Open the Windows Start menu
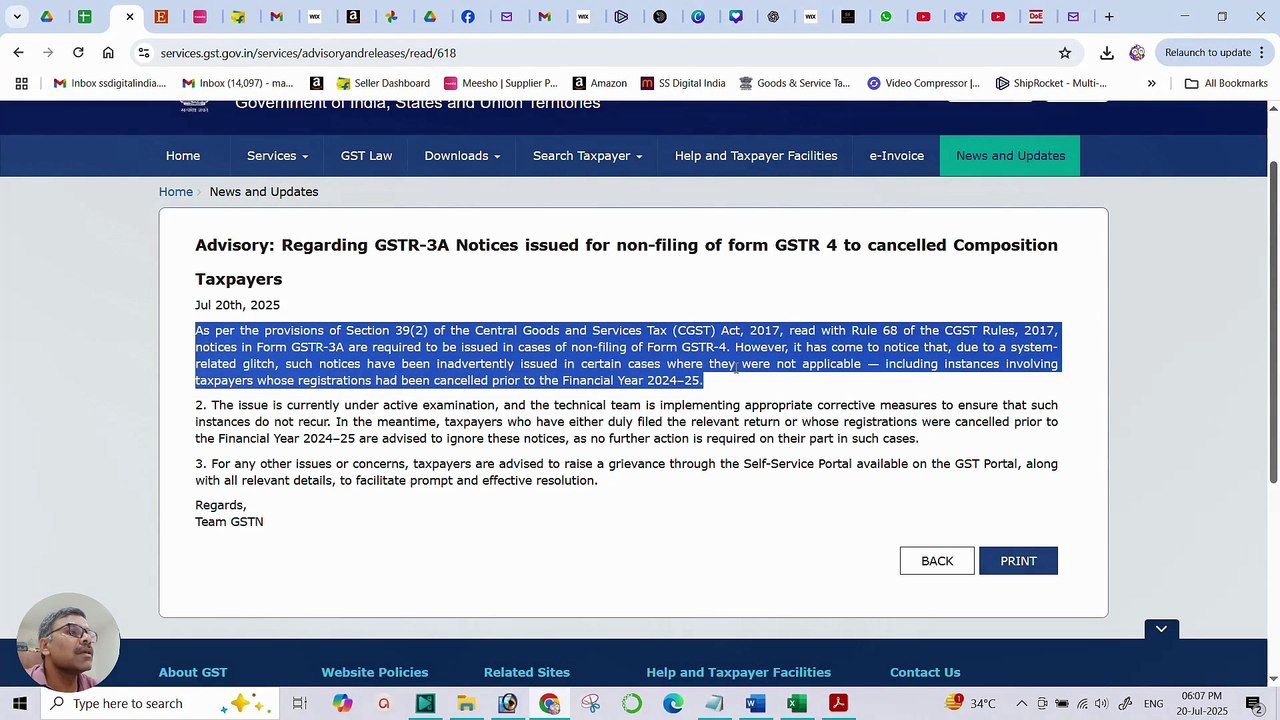The width and height of the screenshot is (1280, 720). 19,704
